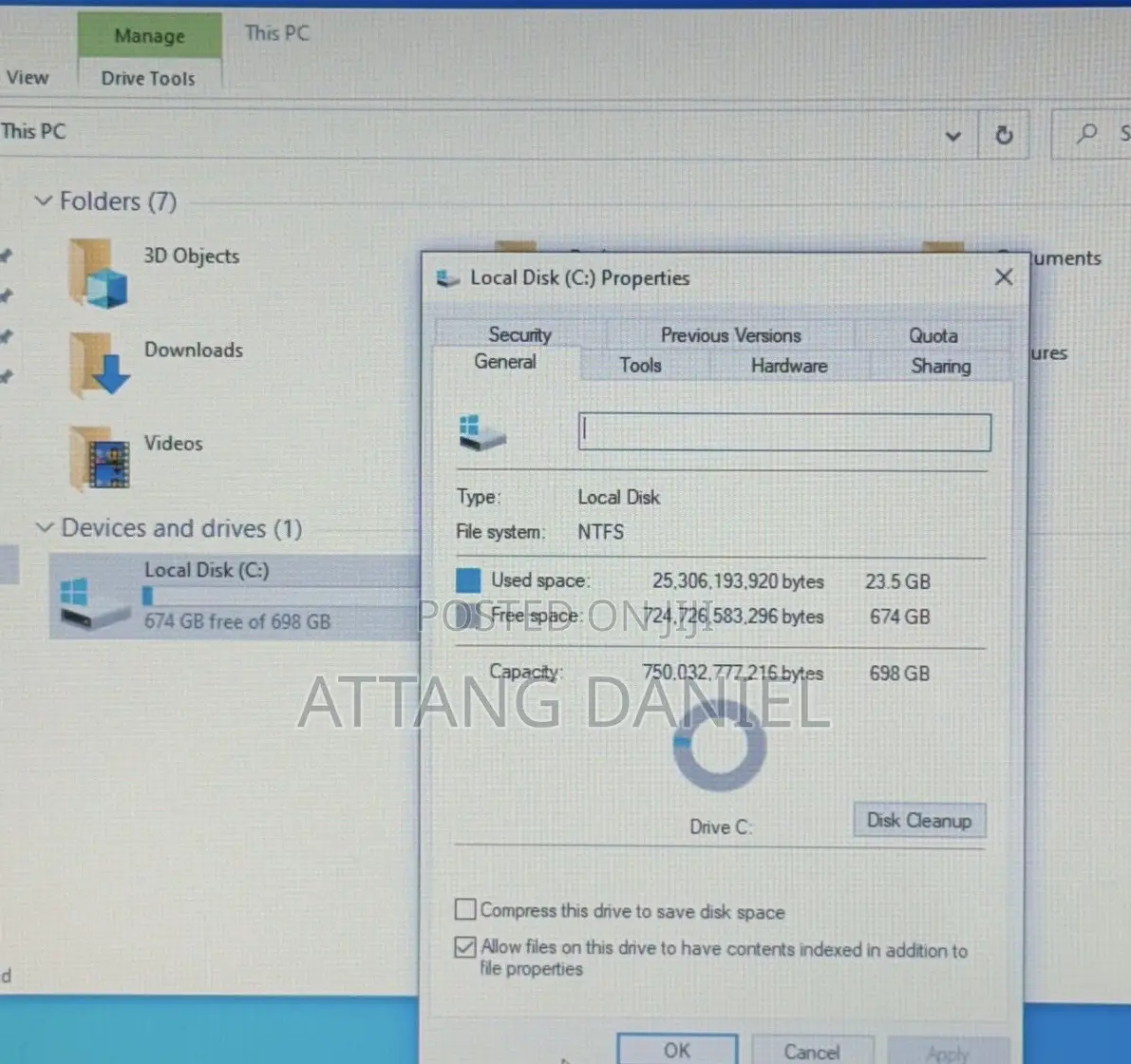
Task: Collapse the Devices and drives (1) group
Action: [x=44, y=528]
